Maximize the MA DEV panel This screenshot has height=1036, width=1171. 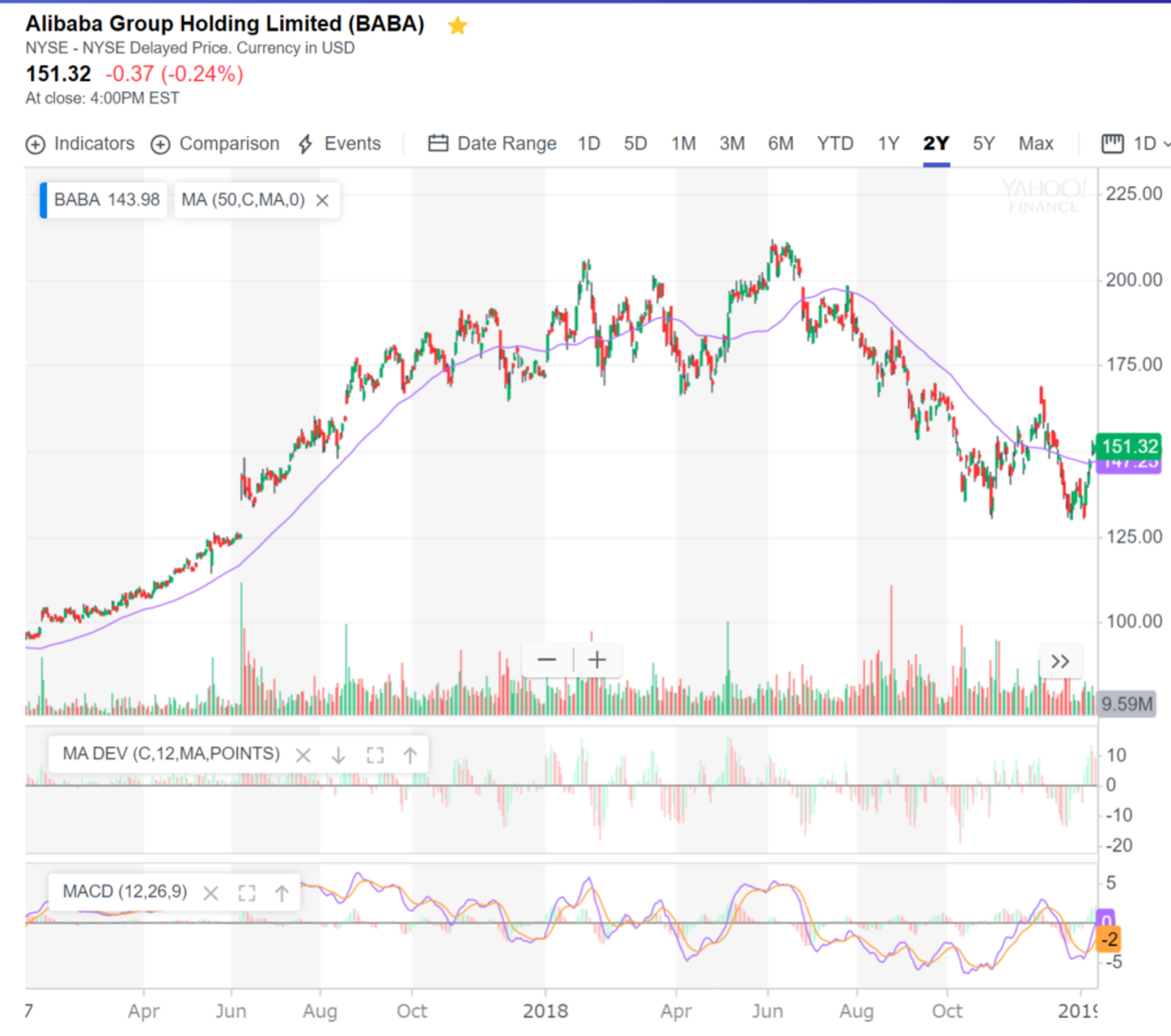[375, 756]
